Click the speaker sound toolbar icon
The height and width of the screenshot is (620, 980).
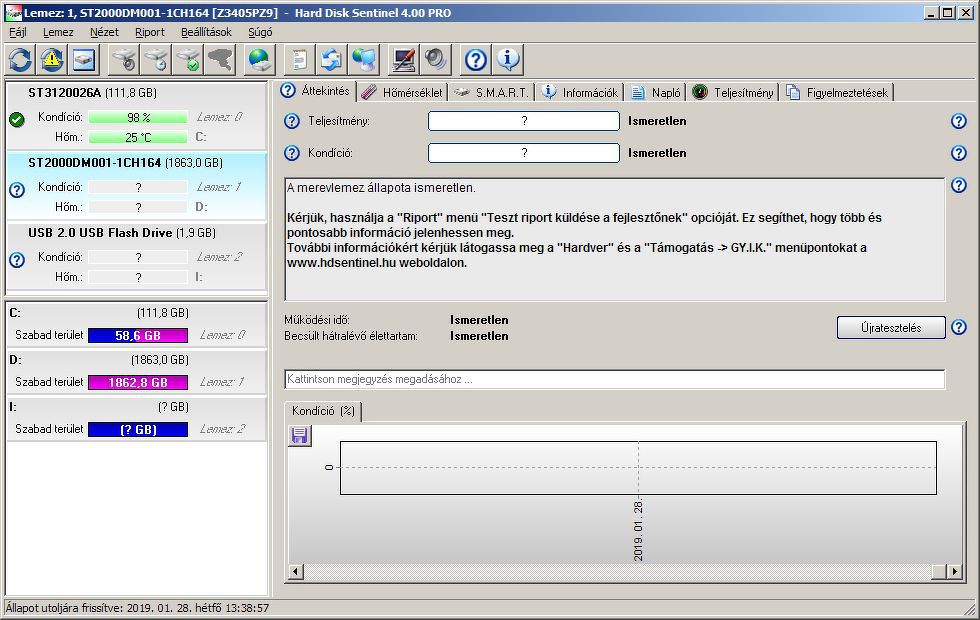click(x=436, y=60)
